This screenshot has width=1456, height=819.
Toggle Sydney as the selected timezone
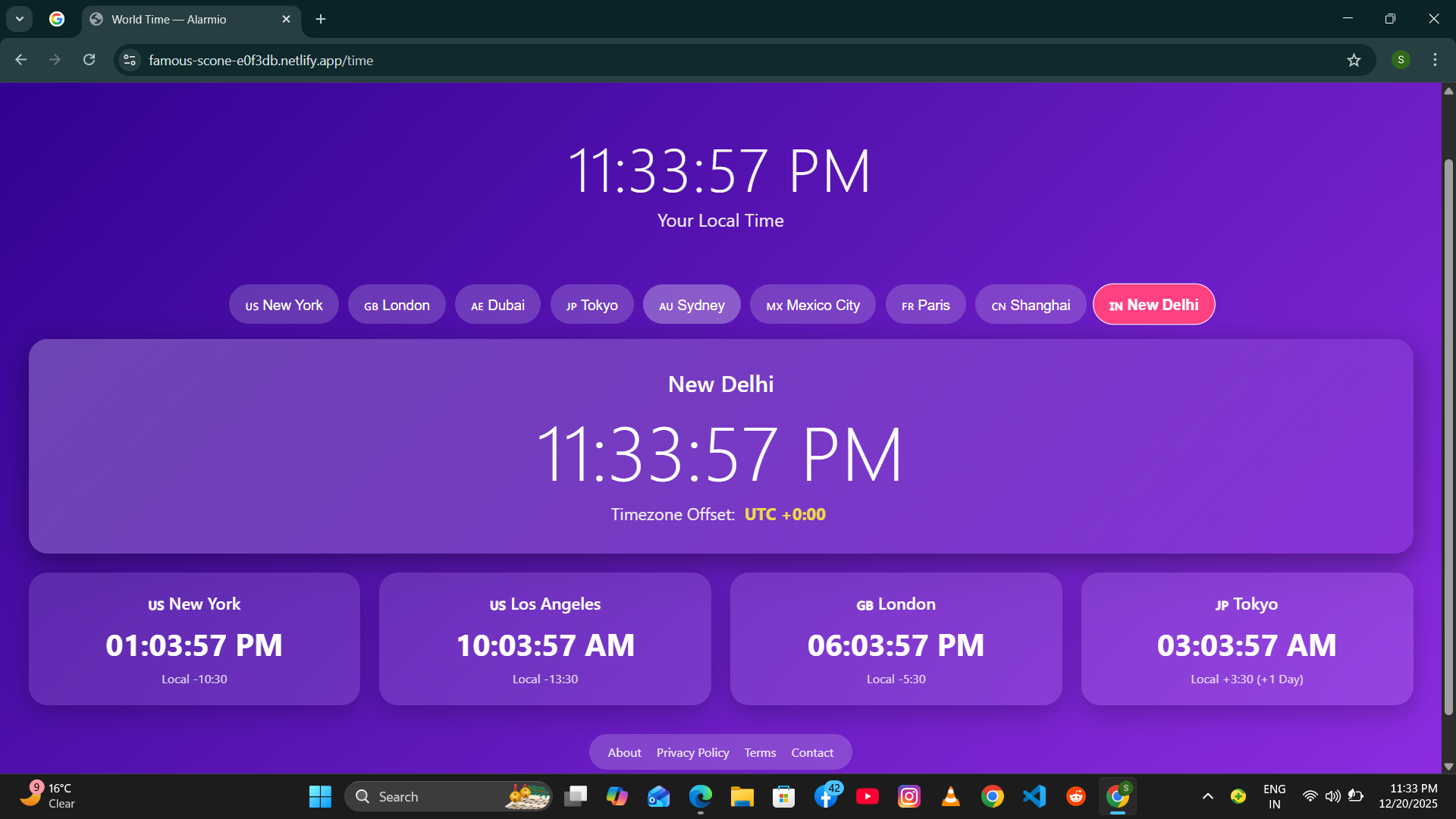click(691, 304)
